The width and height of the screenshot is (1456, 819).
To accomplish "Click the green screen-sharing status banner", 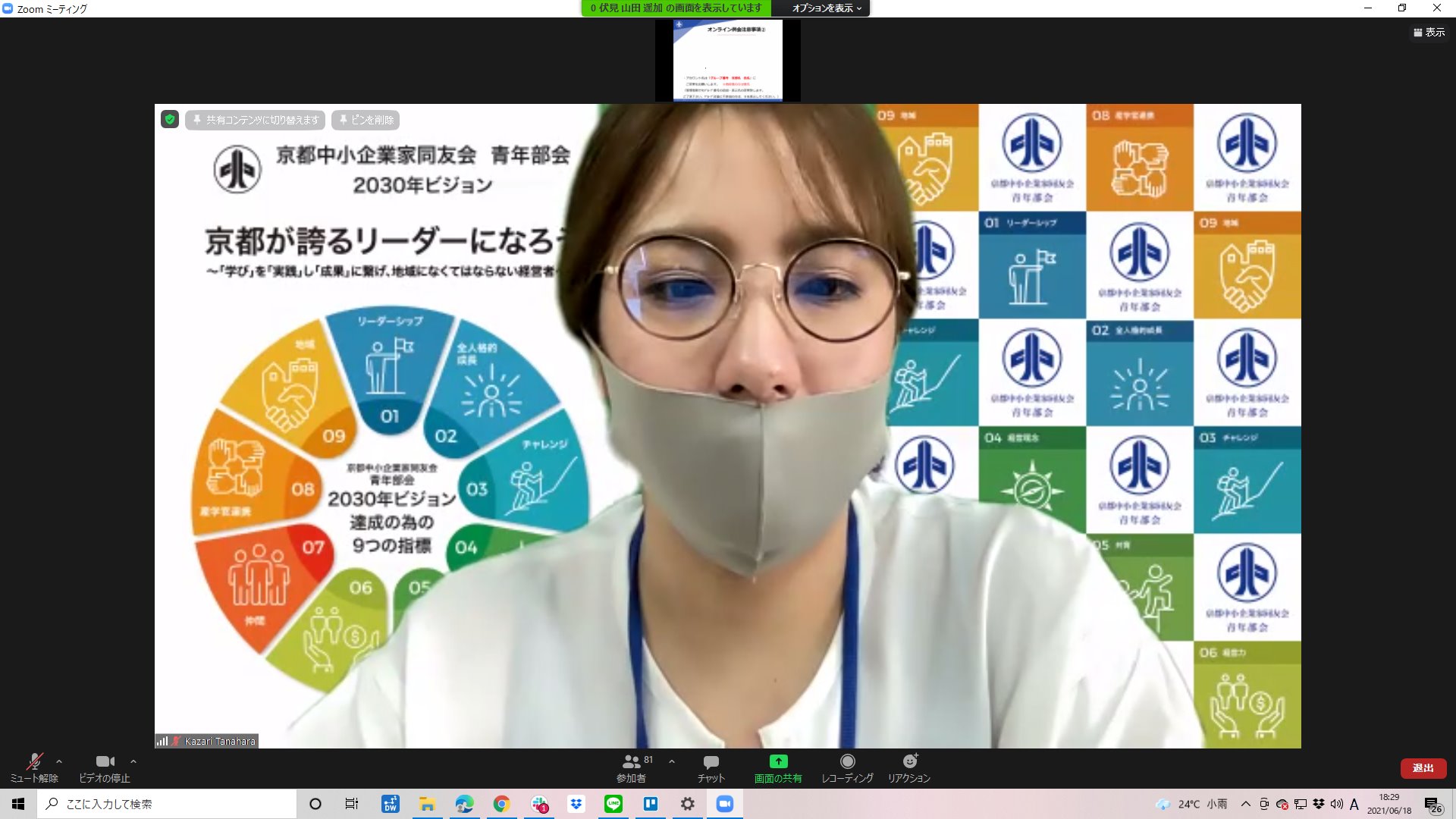I will [x=676, y=8].
